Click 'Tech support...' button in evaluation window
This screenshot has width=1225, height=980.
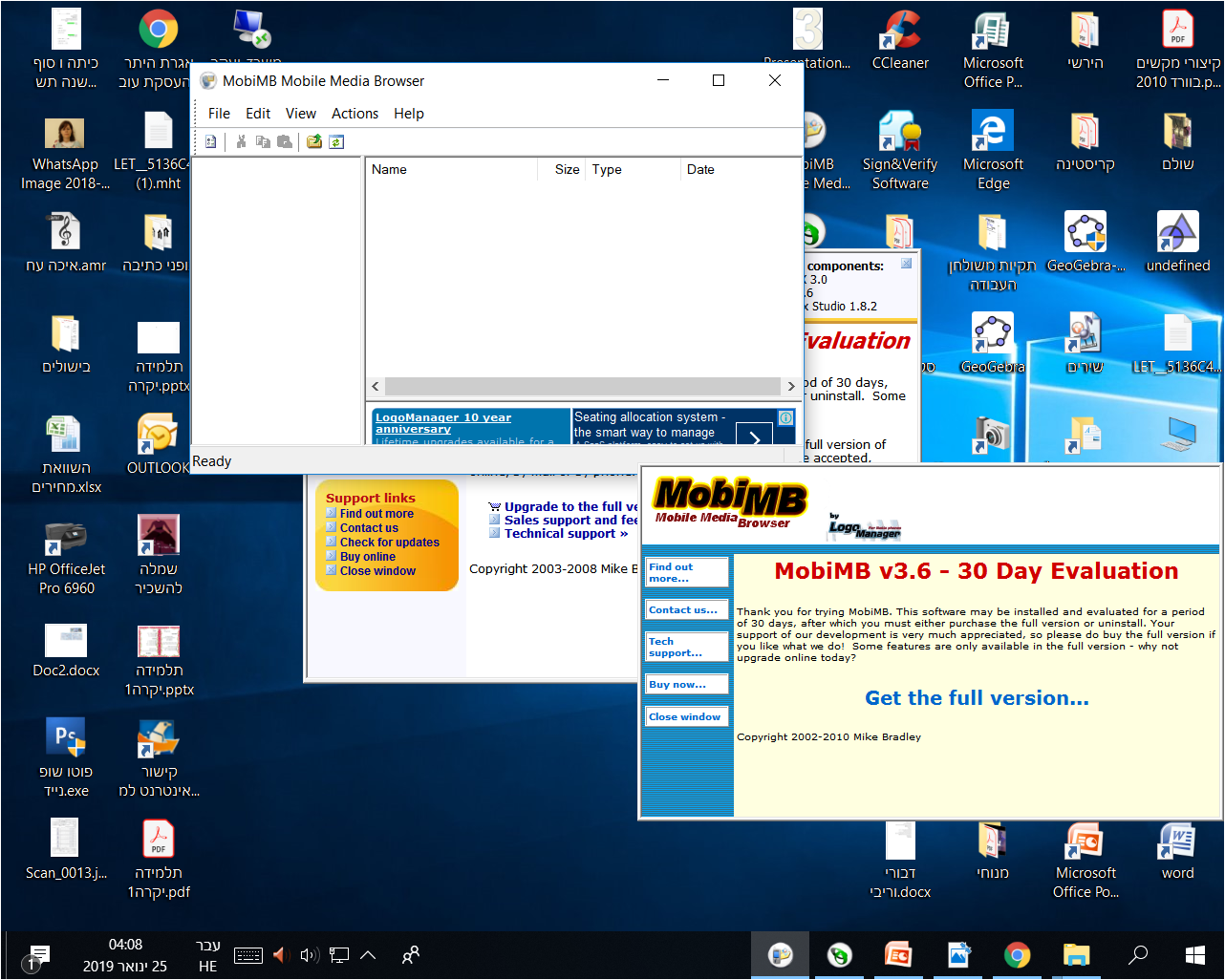click(686, 647)
